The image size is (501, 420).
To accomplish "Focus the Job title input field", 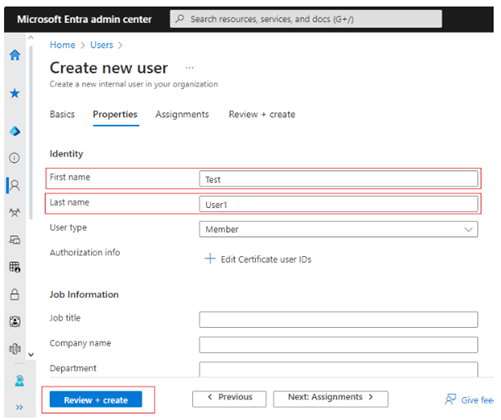I will coord(338,320).
